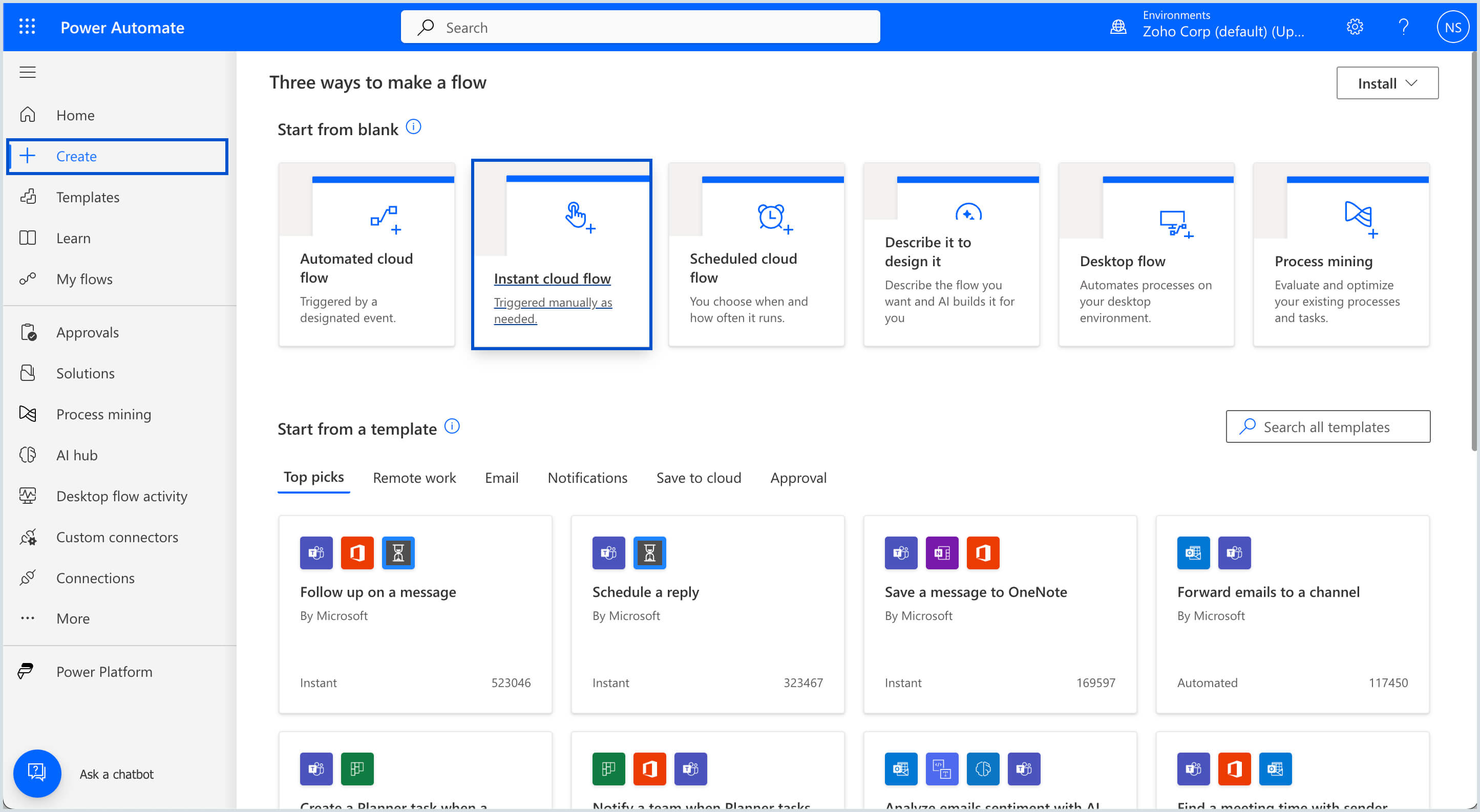Click the Ask a chatbot icon
Screen dimensions: 1480x812
tap(37, 773)
